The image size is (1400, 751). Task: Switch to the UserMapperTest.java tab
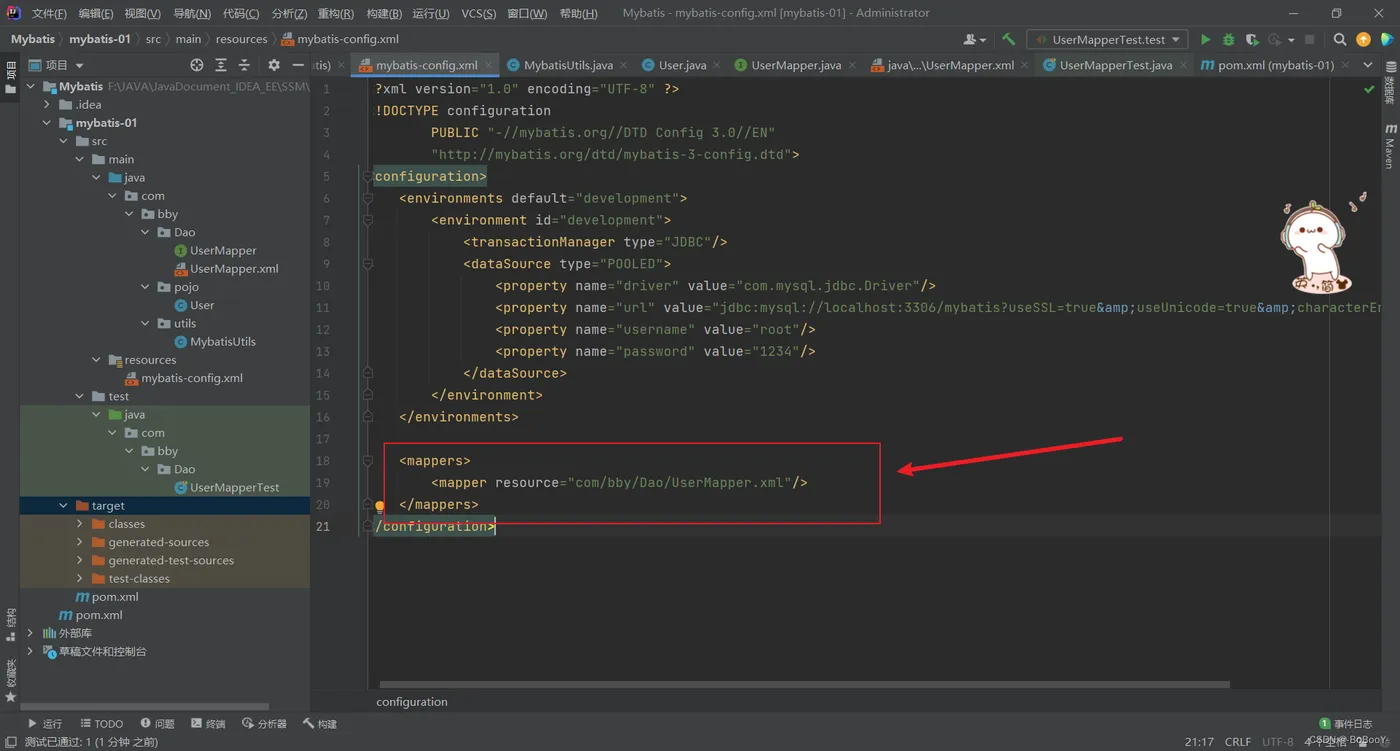click(x=1116, y=65)
